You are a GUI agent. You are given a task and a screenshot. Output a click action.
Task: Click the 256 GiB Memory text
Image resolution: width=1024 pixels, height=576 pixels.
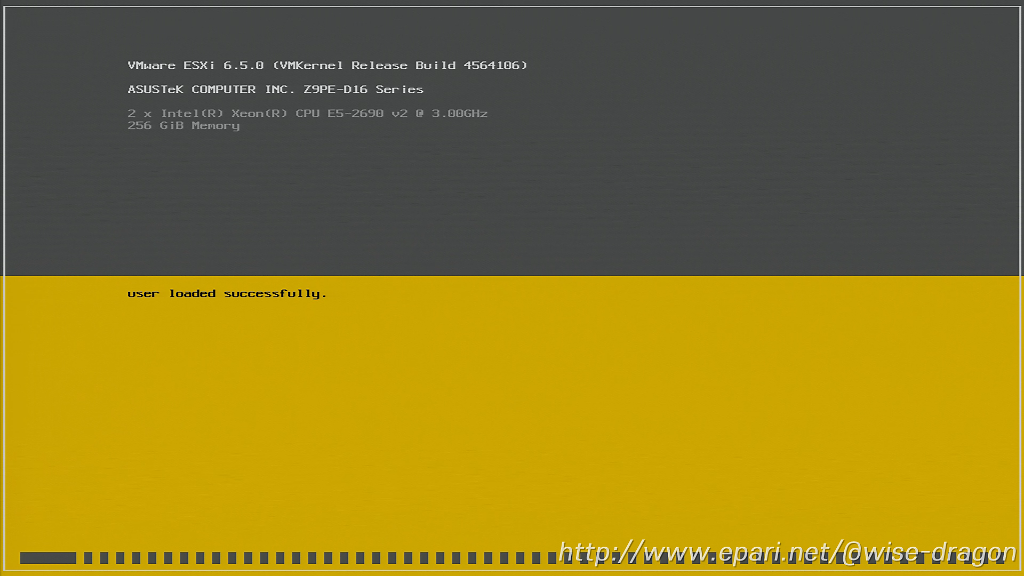(x=184, y=125)
